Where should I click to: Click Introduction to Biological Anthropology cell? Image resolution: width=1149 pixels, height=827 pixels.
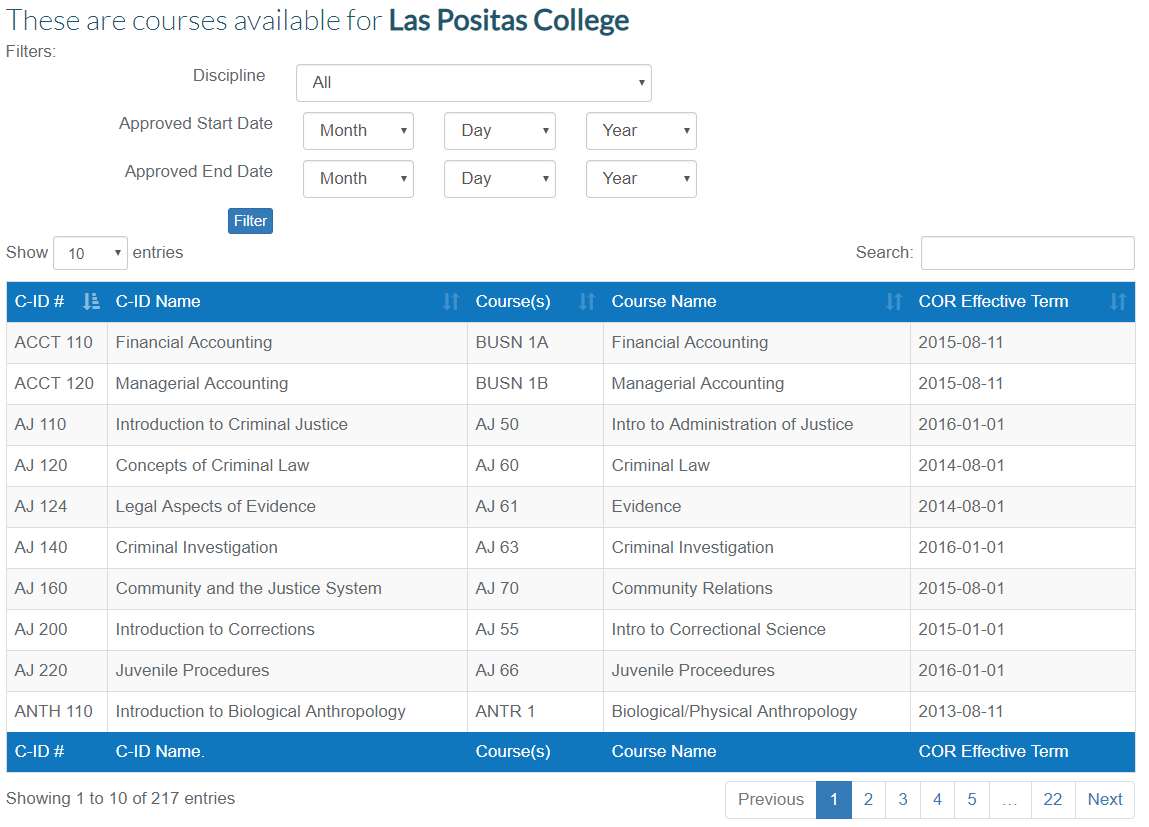287,712
